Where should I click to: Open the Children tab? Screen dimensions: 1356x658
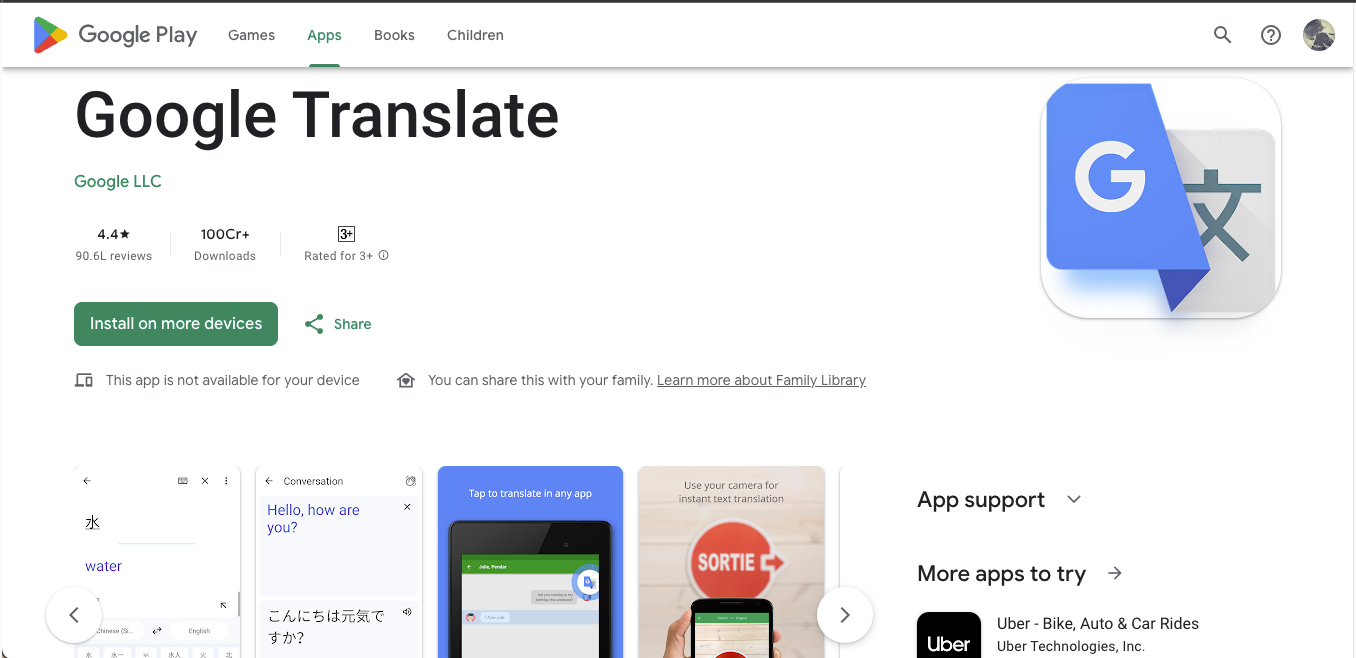point(475,35)
